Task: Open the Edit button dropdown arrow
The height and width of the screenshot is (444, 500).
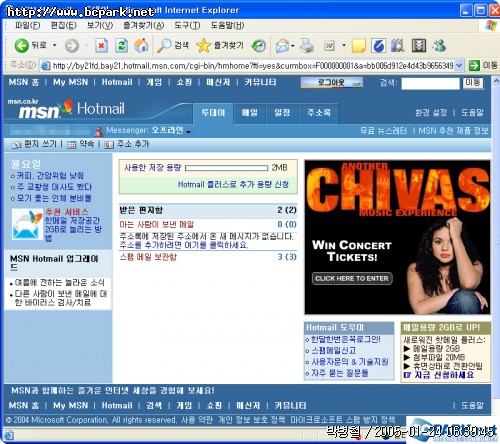Action: point(344,45)
